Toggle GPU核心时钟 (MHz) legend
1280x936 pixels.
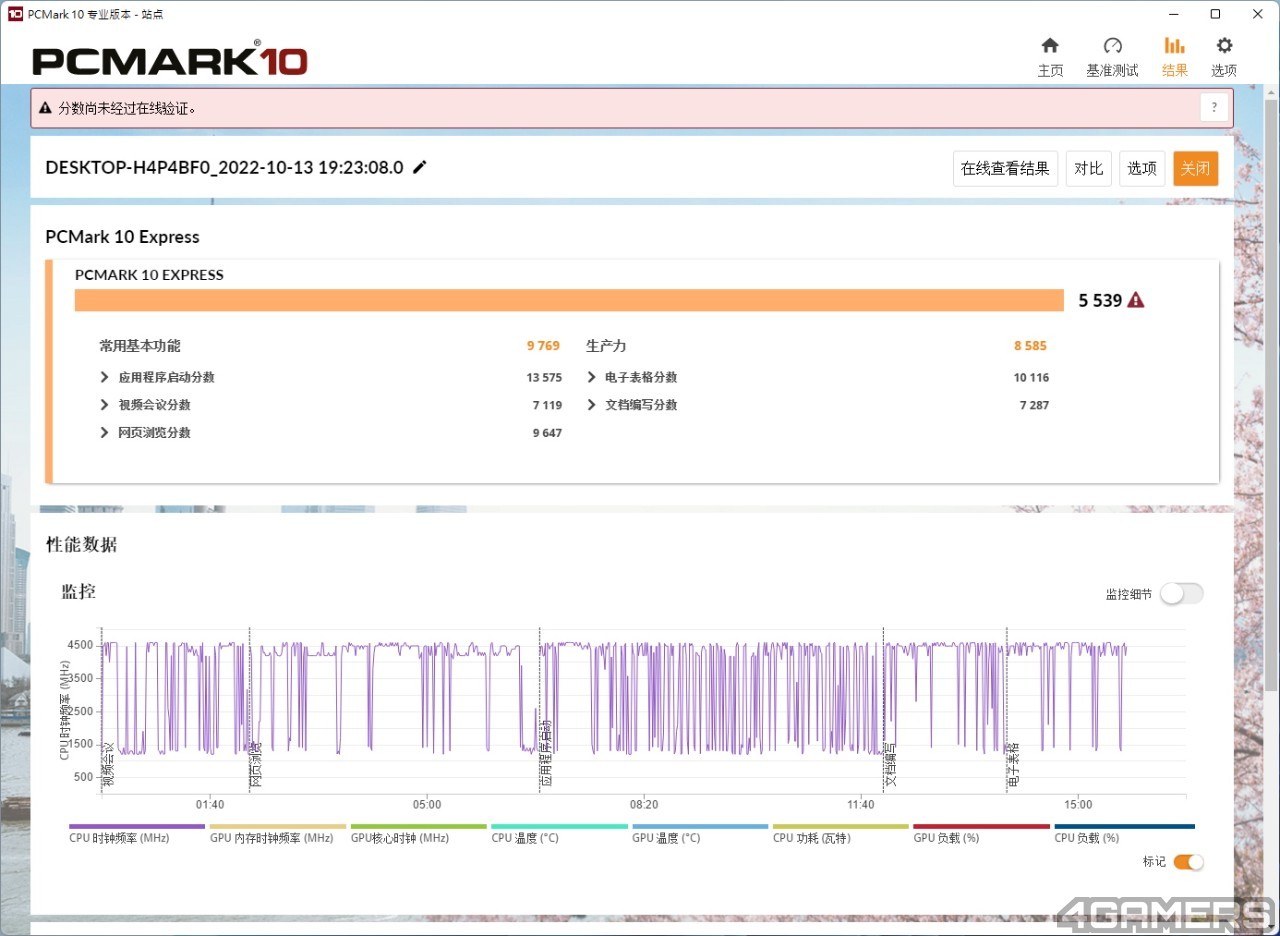[418, 834]
